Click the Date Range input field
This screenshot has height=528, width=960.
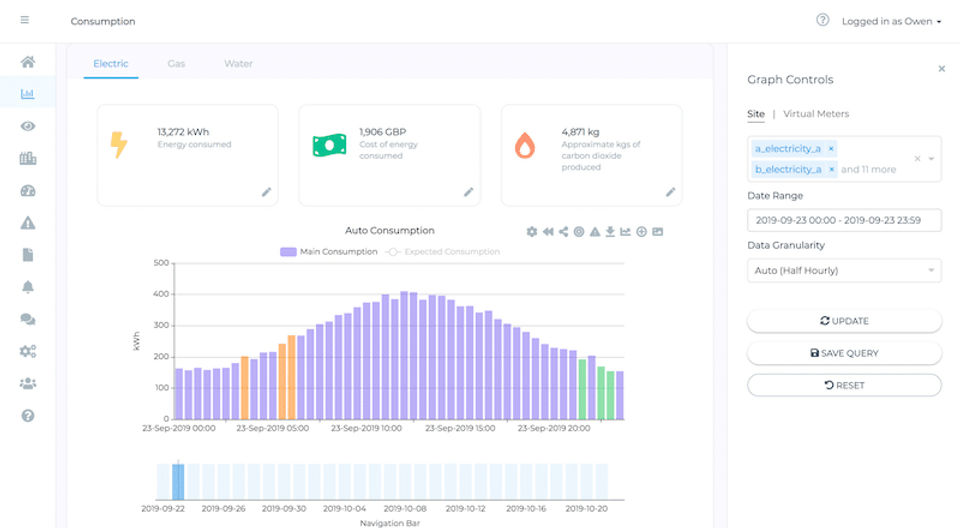tap(844, 221)
